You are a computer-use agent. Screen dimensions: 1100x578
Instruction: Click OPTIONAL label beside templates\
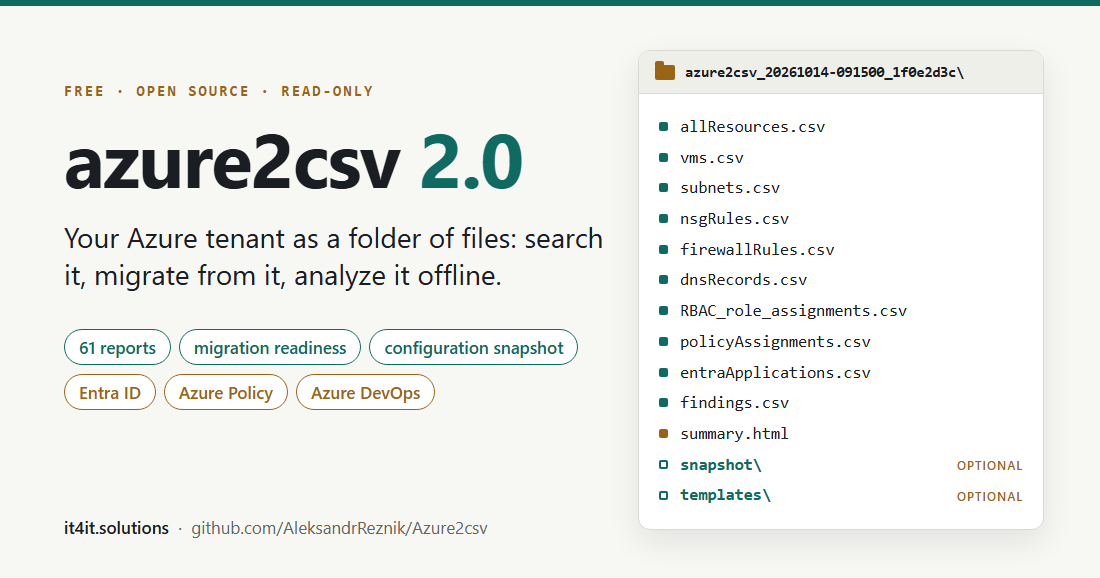pyautogui.click(x=989, y=497)
